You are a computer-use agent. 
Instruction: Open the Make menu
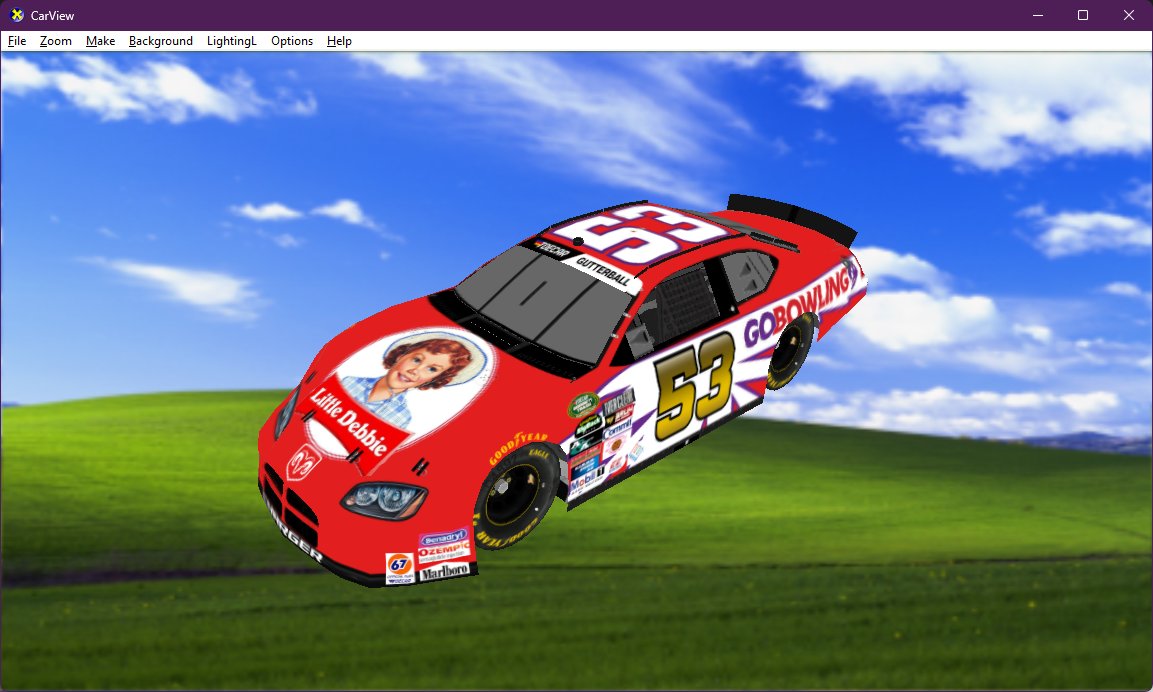pyautogui.click(x=101, y=41)
